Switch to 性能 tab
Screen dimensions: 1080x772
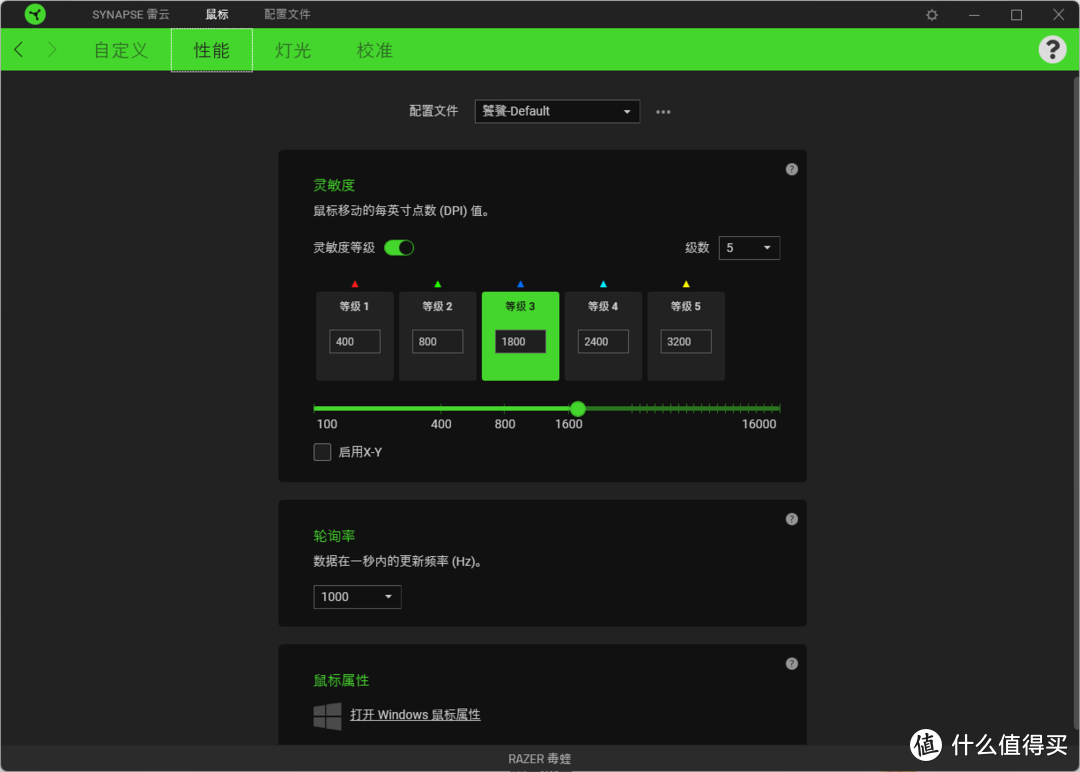pos(211,50)
